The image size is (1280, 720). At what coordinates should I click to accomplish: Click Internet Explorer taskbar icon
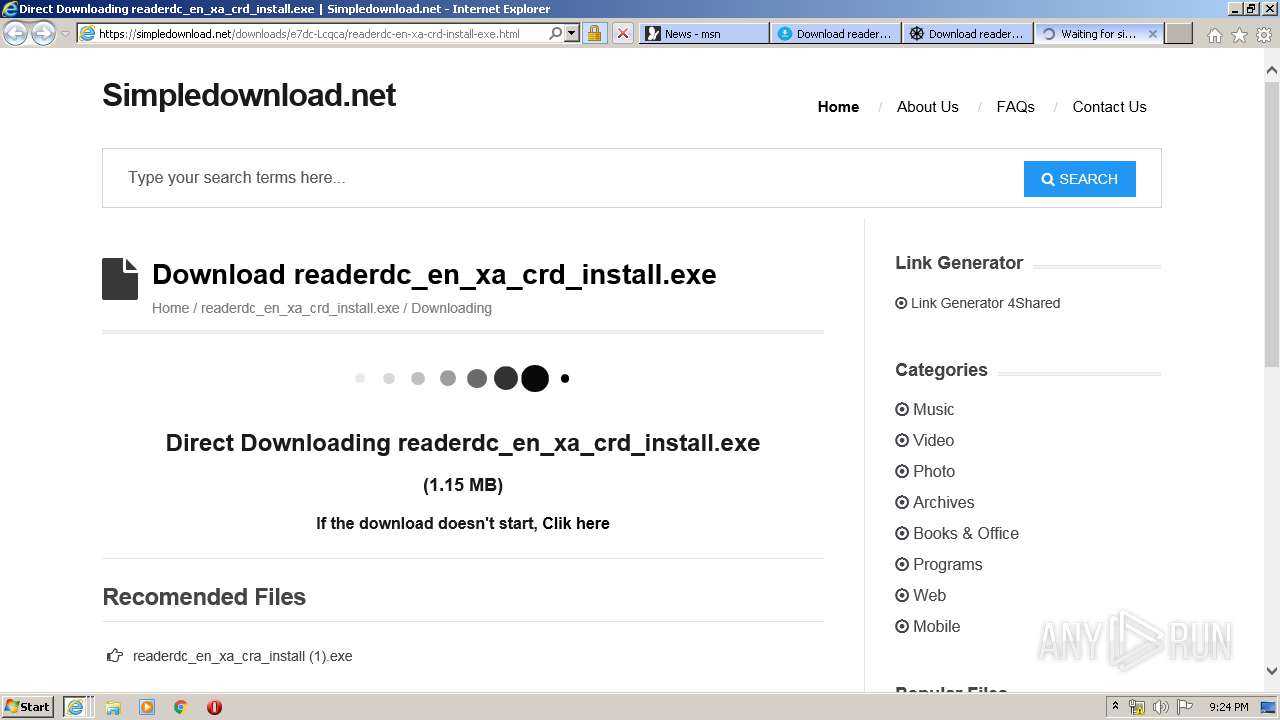pos(76,707)
